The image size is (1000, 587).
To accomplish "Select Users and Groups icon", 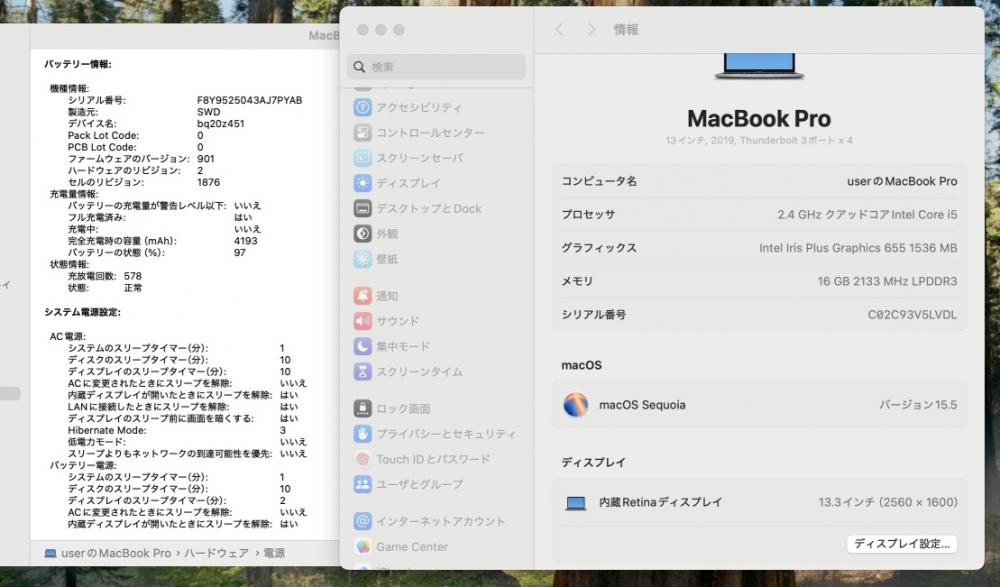I will [x=362, y=484].
